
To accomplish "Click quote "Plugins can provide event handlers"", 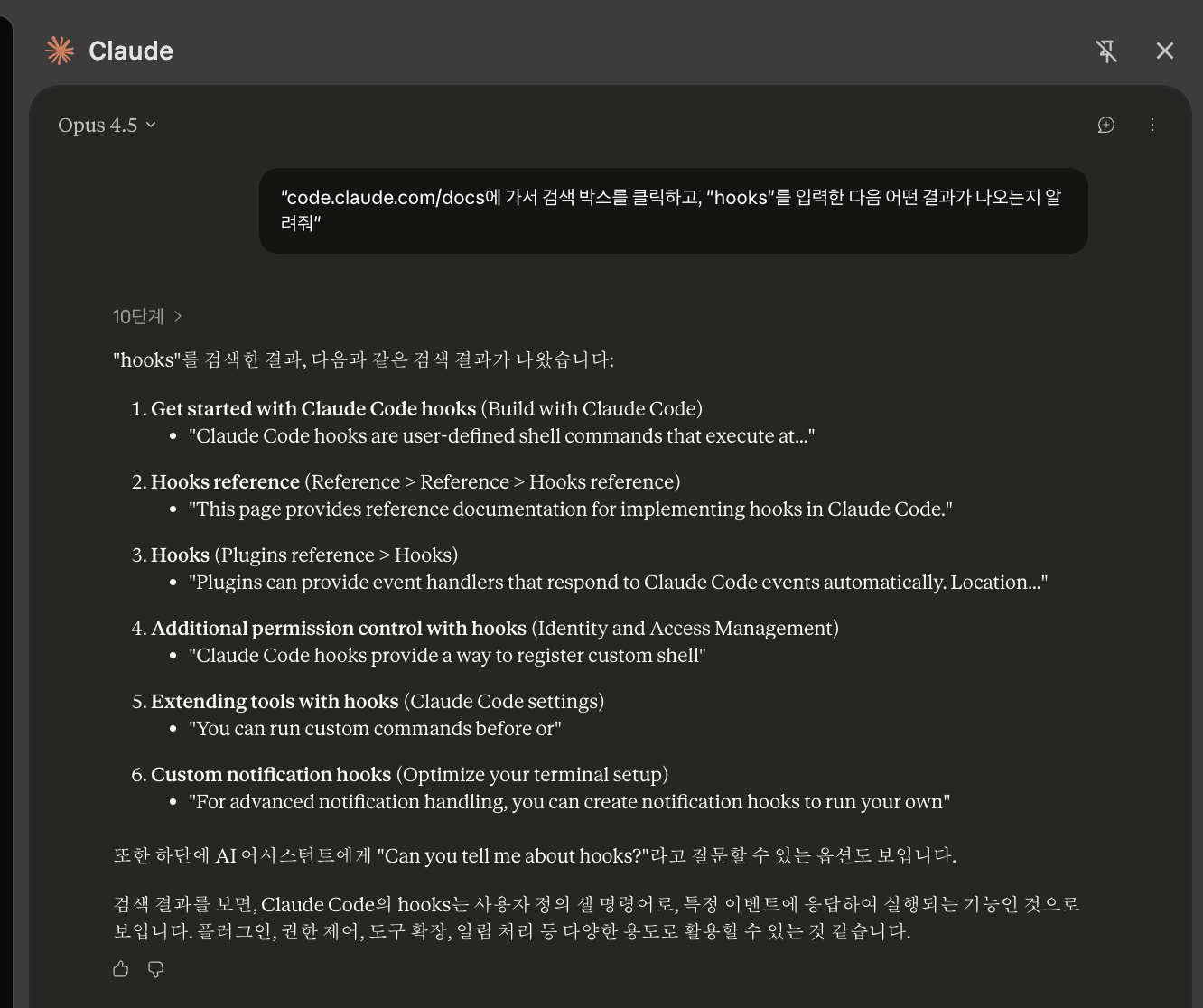I will [x=618, y=582].
